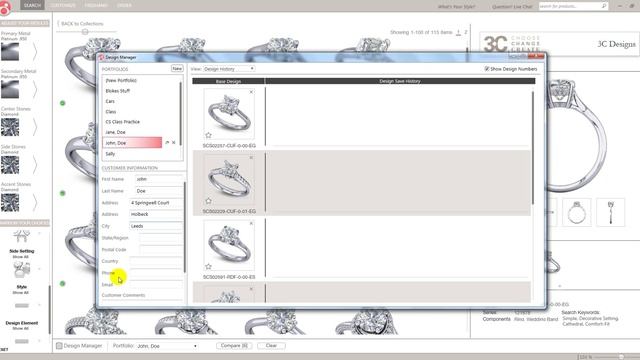Select the Primary Metal platinum swatch
The height and width of the screenshot is (360, 640).
pyautogui.click(x=10, y=51)
